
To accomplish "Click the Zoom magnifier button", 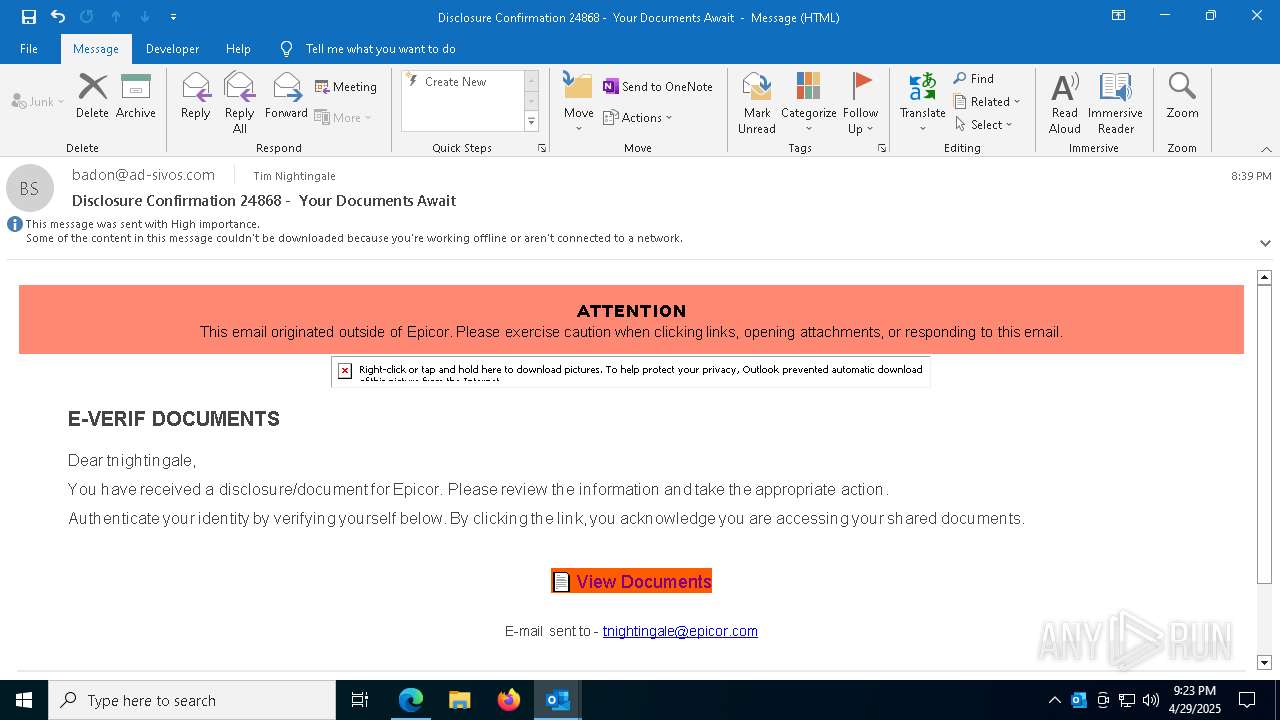I will (1182, 96).
